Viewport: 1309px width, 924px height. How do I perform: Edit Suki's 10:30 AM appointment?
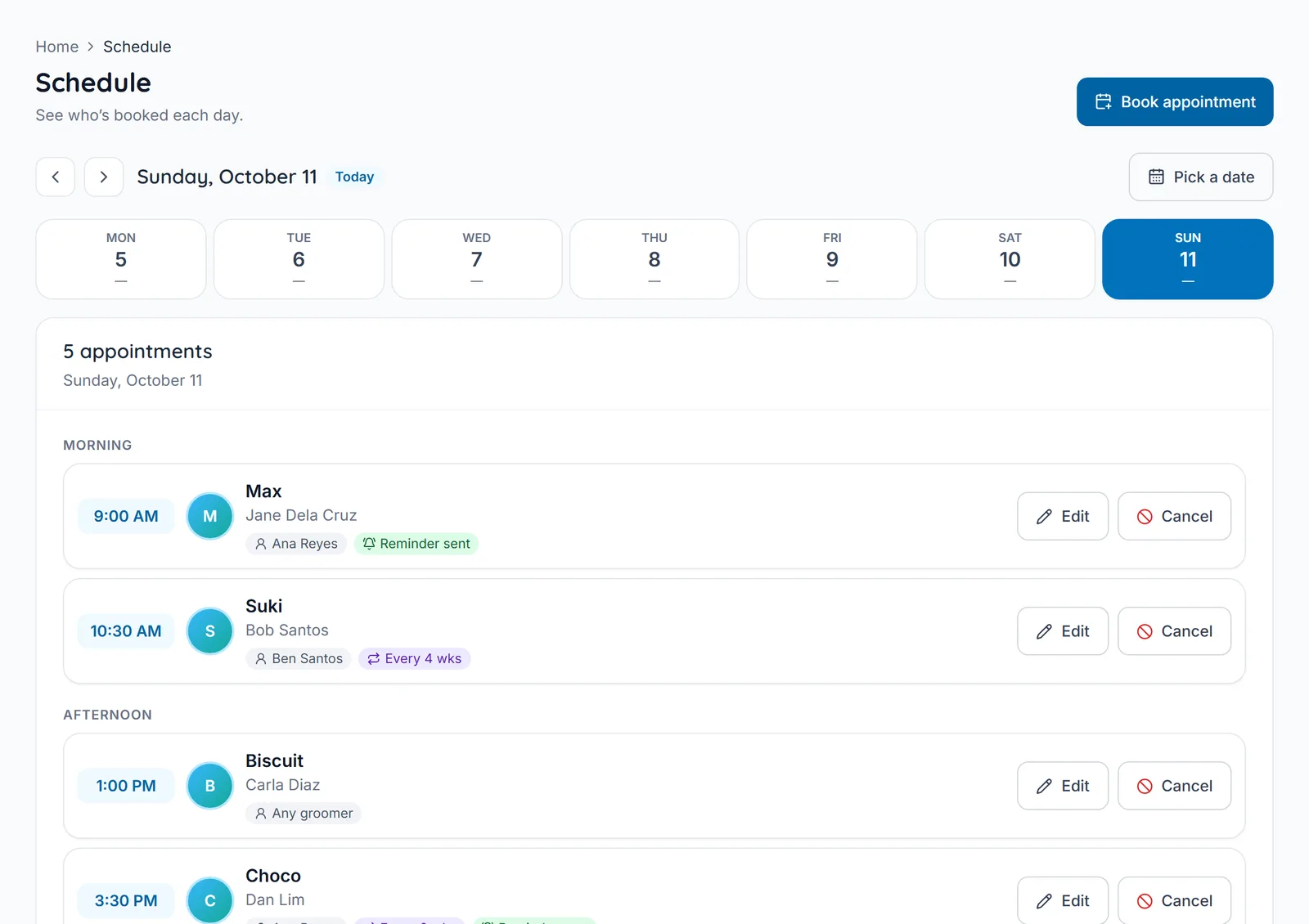click(1063, 631)
